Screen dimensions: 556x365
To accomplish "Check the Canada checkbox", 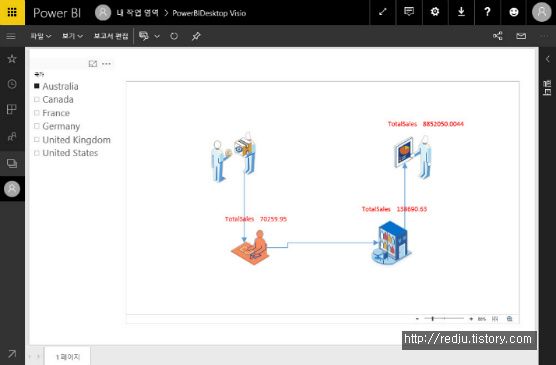I will point(37,99).
